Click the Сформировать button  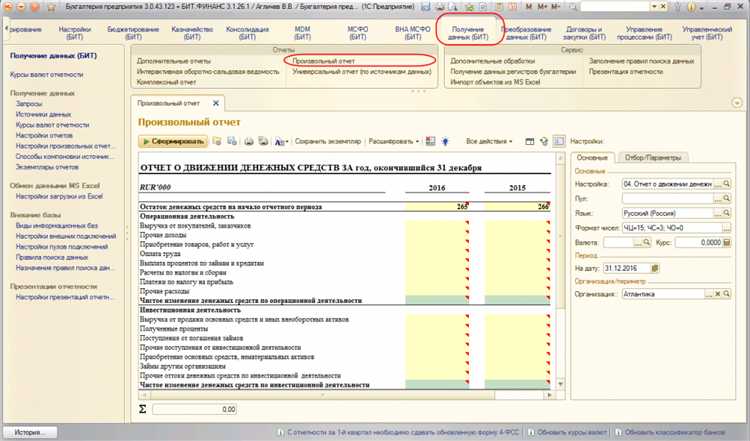coord(173,142)
